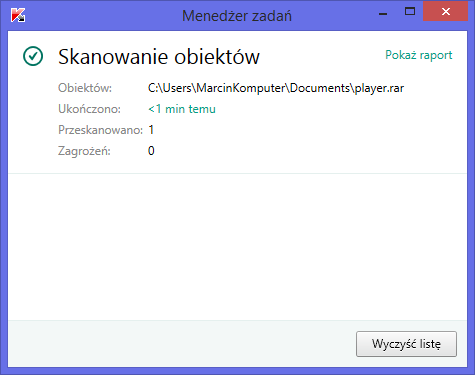Click the green checkmark scan-complete icon

tap(33, 56)
